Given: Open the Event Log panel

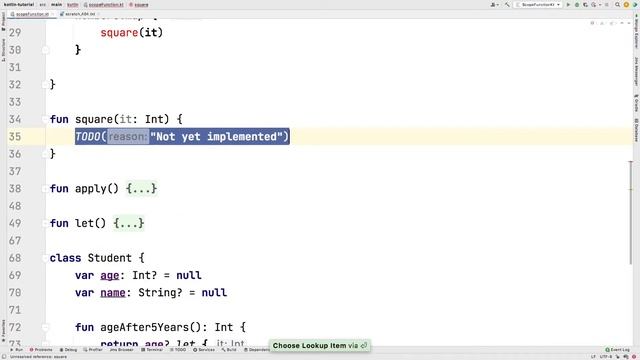Looking at the screenshot, I should pyautogui.click(x=618, y=350).
